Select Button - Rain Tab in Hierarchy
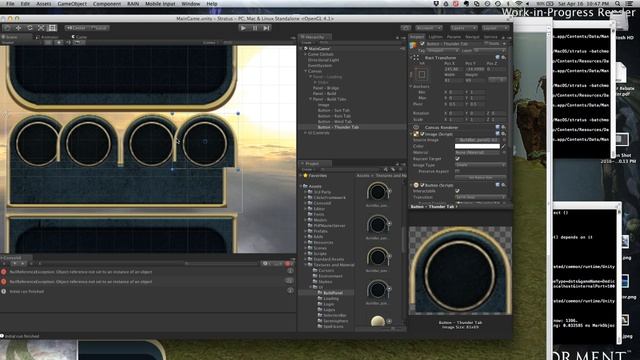 pyautogui.click(x=334, y=116)
